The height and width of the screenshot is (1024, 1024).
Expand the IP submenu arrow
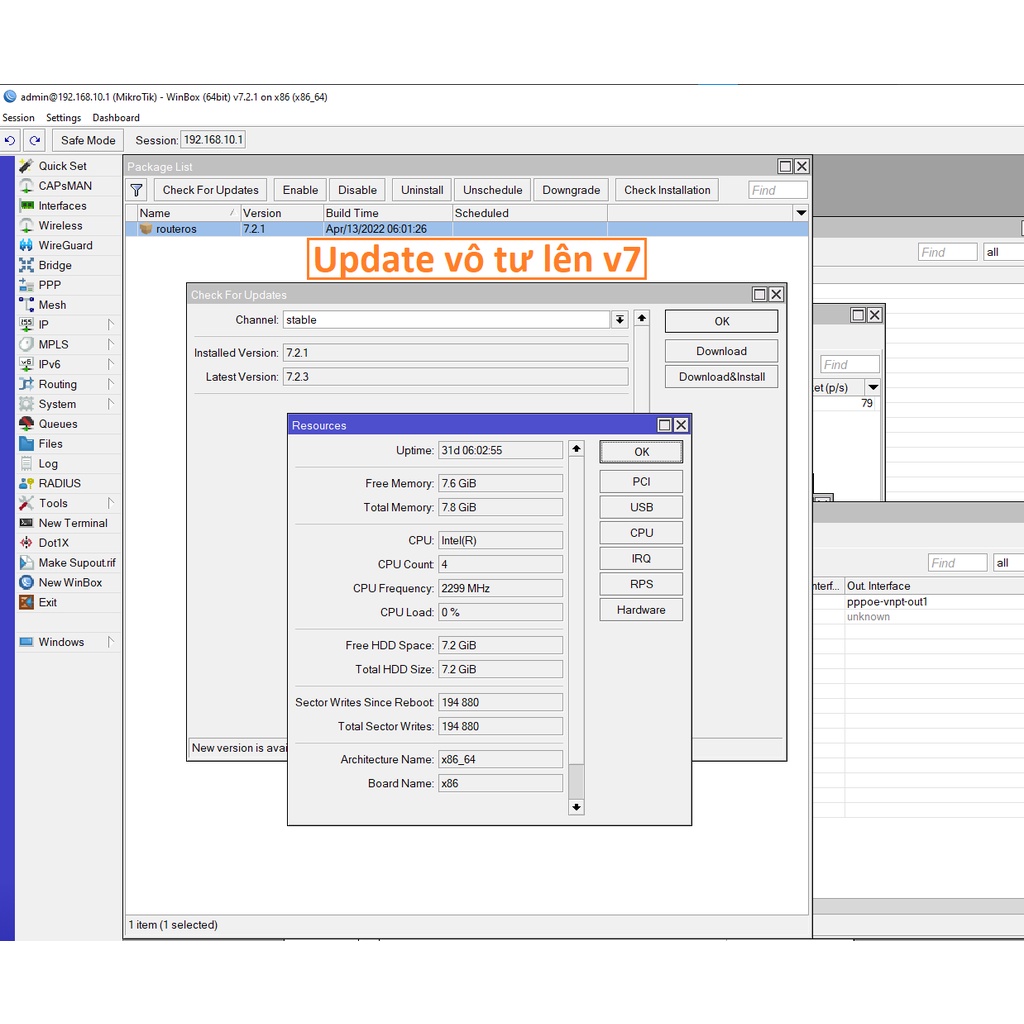click(x=110, y=325)
